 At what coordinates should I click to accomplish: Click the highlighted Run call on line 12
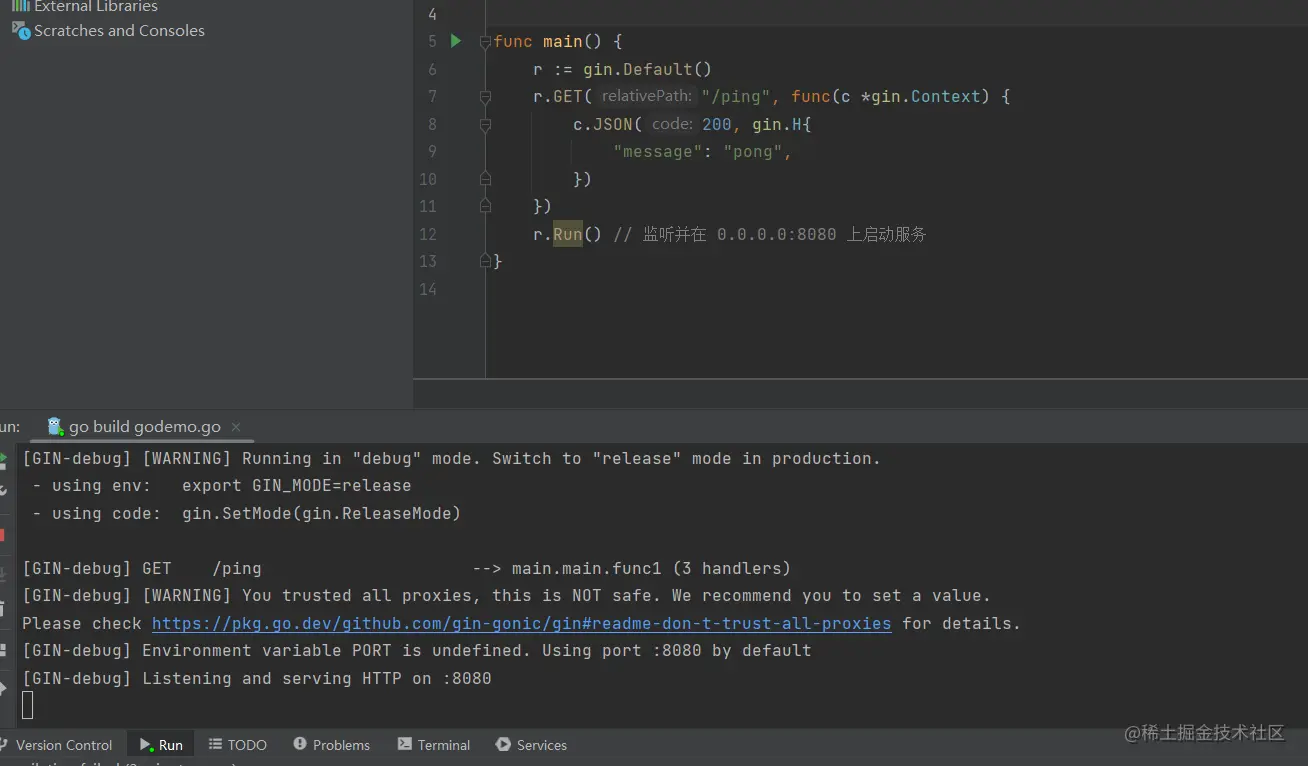(x=567, y=234)
